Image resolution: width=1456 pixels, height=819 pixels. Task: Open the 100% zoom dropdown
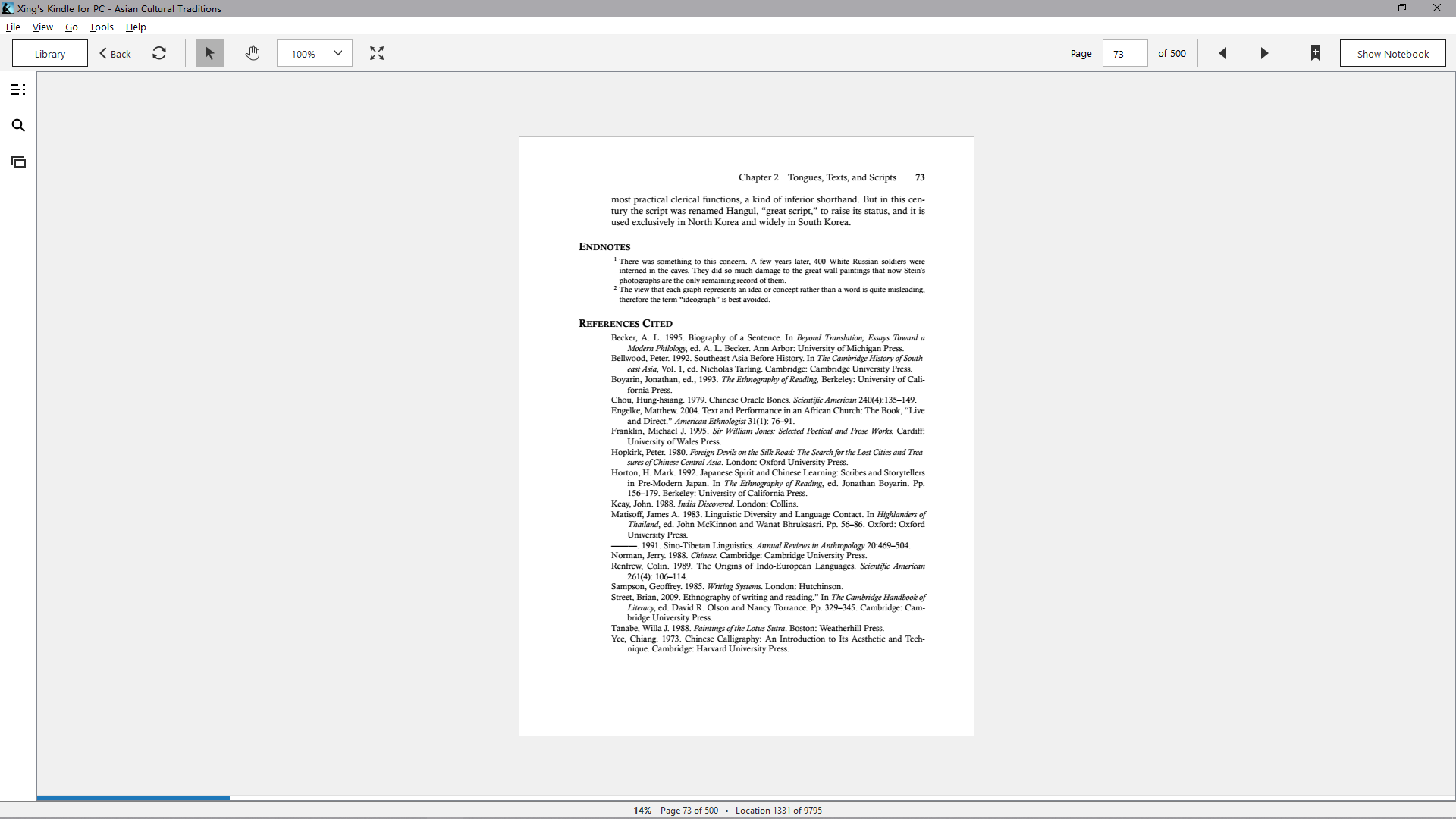click(315, 53)
